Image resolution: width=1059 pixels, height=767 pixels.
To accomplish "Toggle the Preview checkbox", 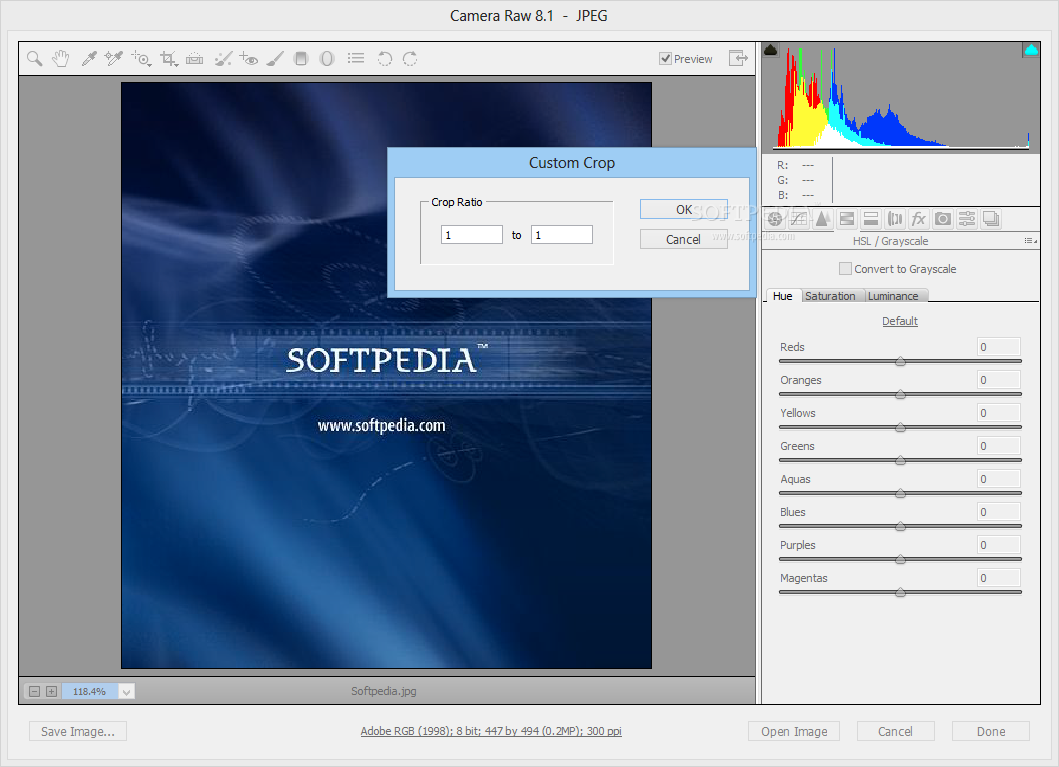I will (x=665, y=59).
